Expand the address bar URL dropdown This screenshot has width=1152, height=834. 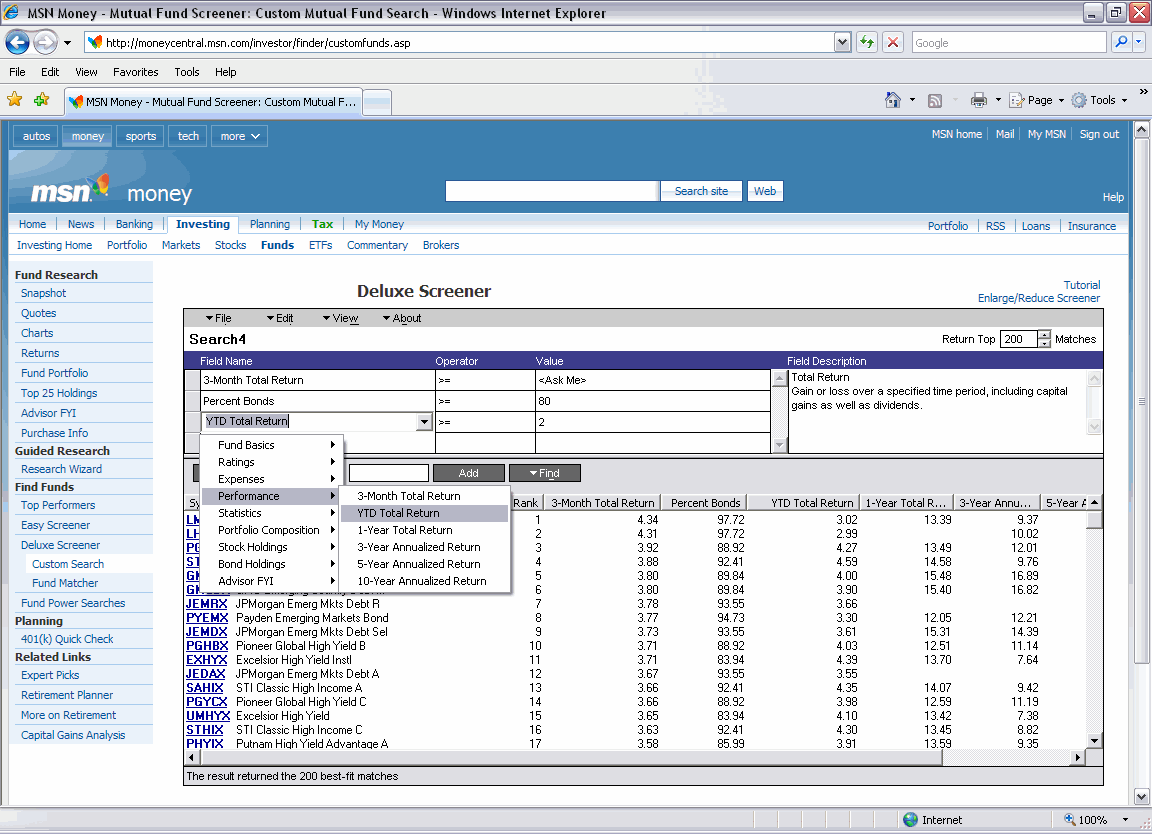click(x=842, y=43)
